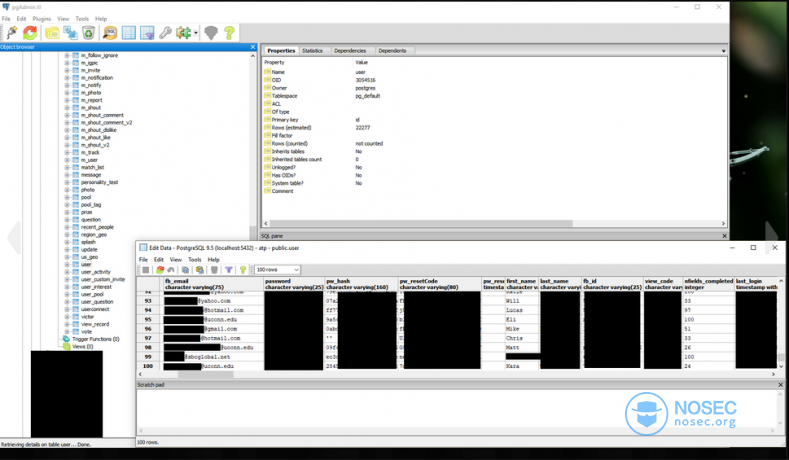
Task: Click the save icon in Edit Data toolbar
Action: [x=145, y=270]
